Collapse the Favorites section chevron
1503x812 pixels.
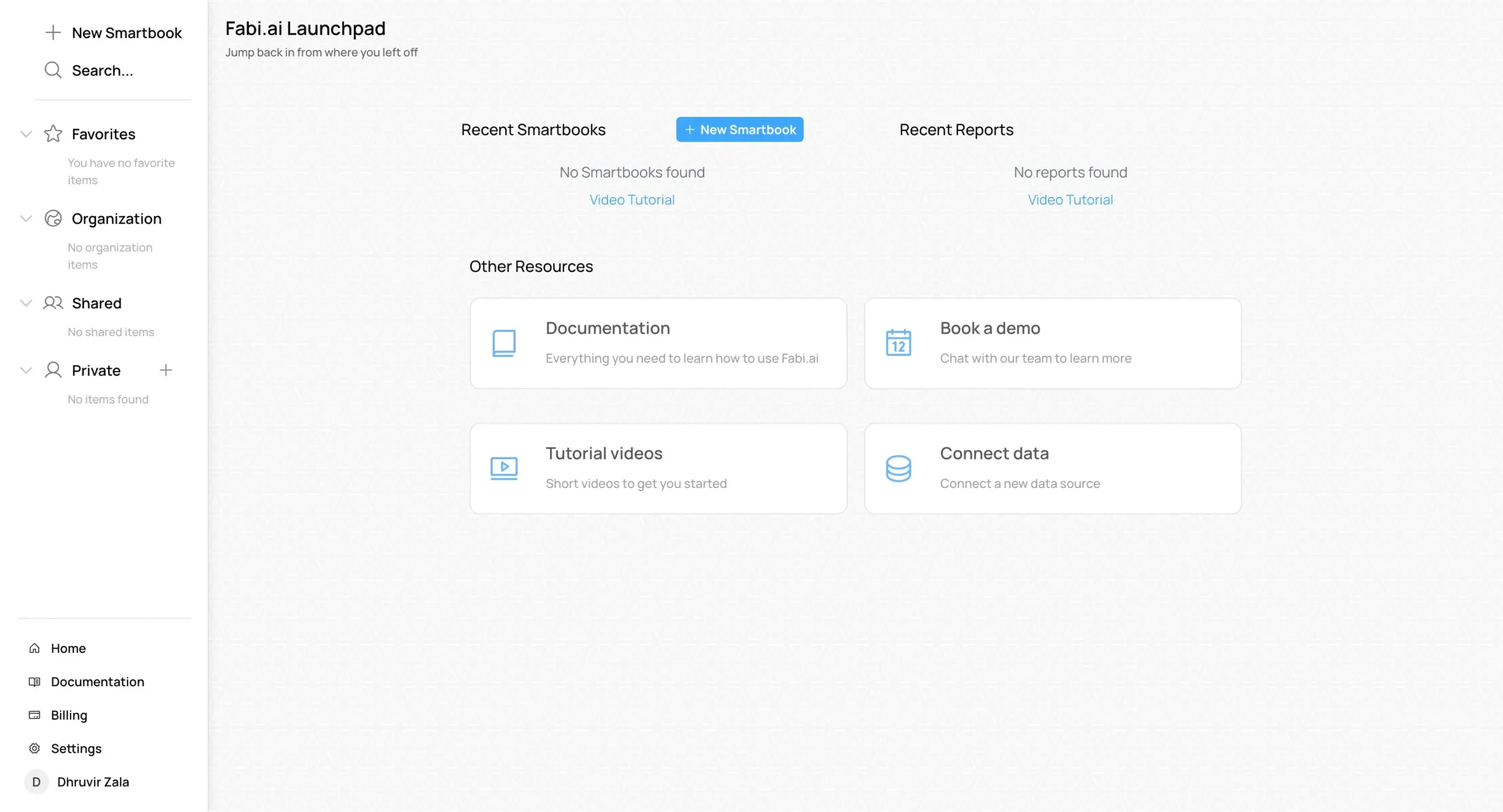[26, 134]
